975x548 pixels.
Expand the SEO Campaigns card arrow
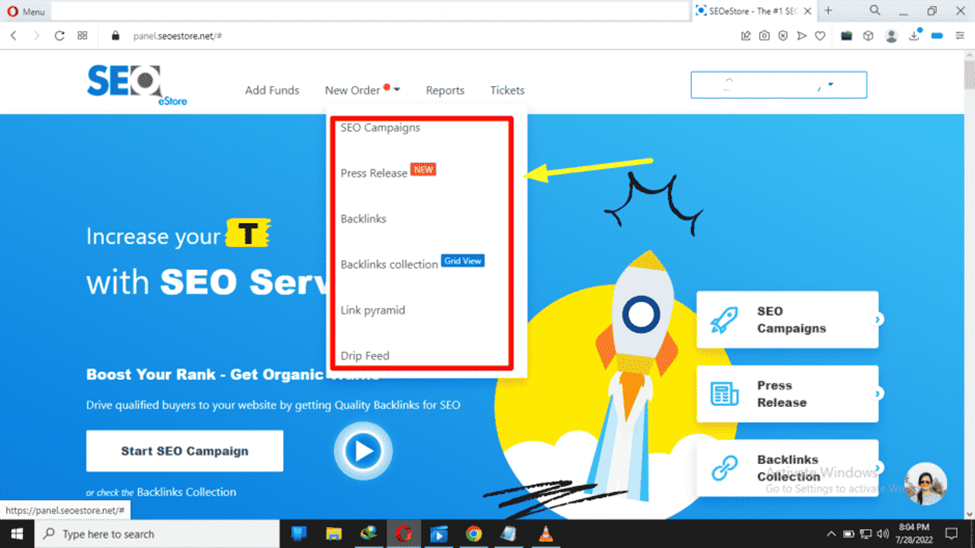click(x=878, y=320)
